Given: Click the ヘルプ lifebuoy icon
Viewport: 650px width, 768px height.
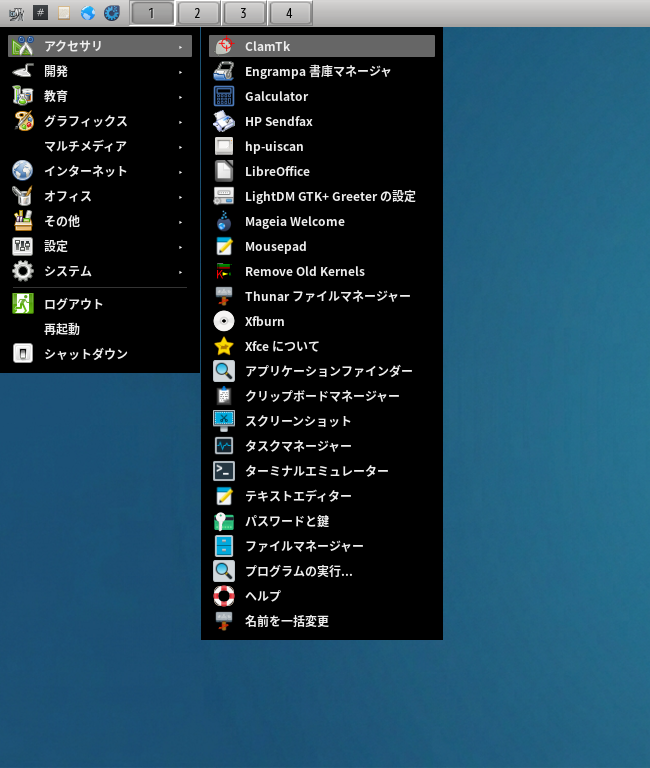Looking at the screenshot, I should point(224,596).
